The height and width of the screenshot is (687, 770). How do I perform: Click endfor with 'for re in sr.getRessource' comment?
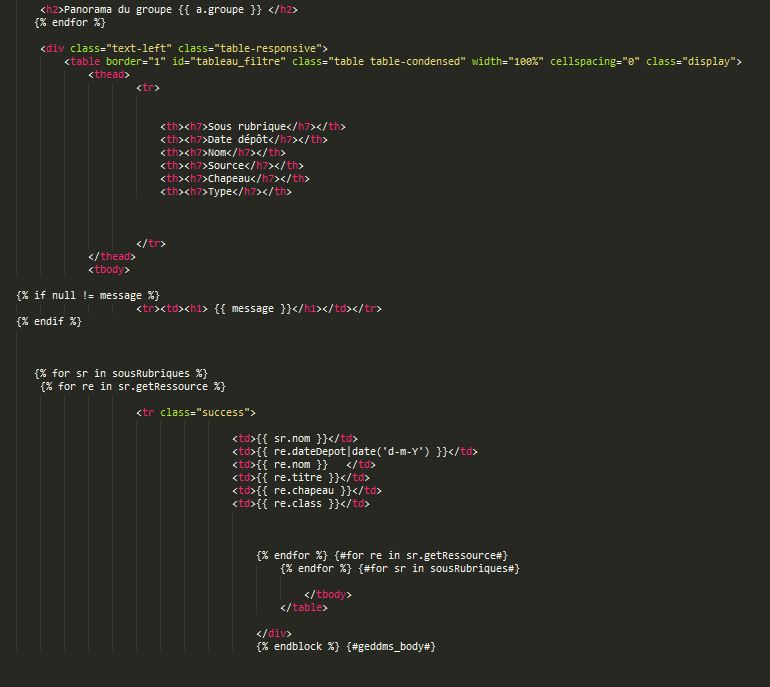tap(382, 555)
